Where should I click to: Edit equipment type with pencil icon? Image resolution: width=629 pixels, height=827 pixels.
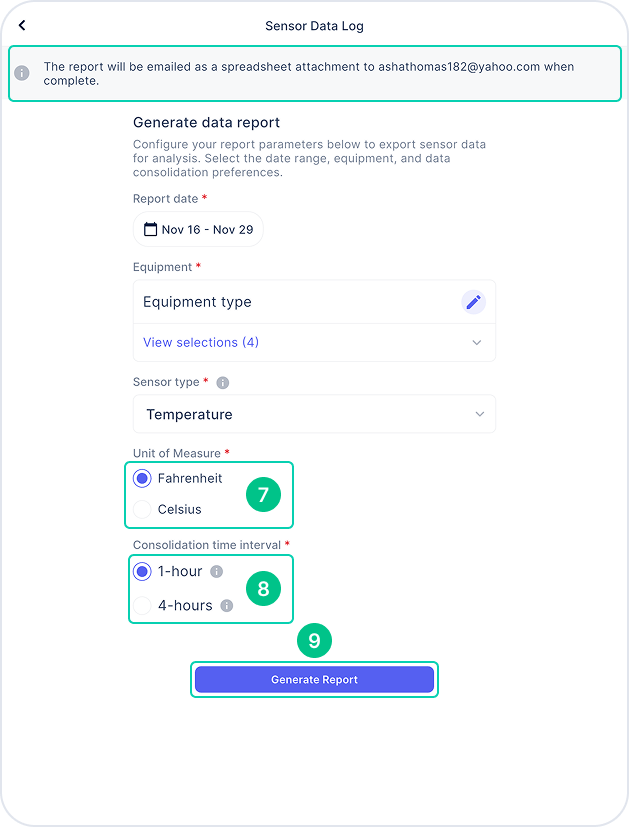tap(473, 302)
